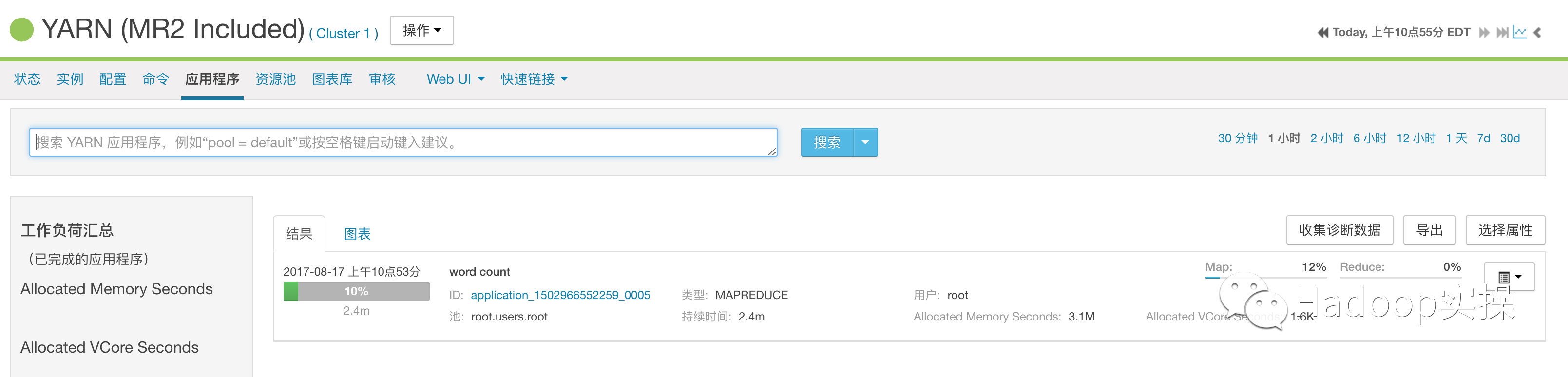Image resolution: width=1568 pixels, height=377 pixels.
Task: Go to the 状态 status tab
Action: pyautogui.click(x=27, y=79)
